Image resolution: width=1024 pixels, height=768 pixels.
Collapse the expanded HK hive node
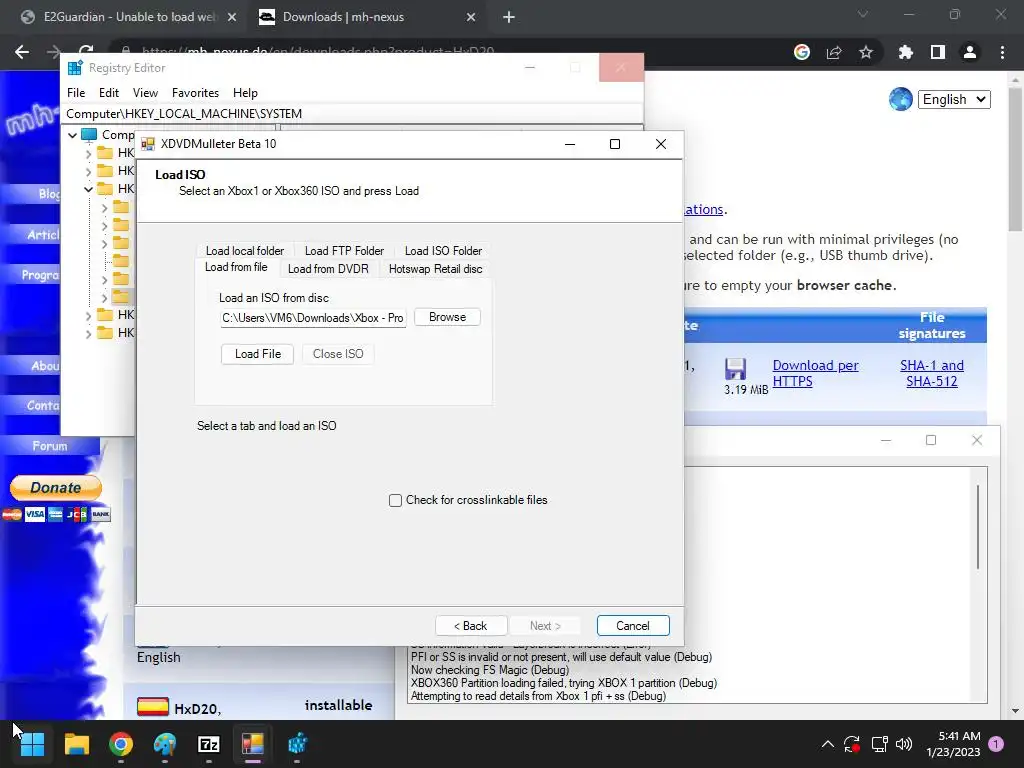click(x=88, y=189)
